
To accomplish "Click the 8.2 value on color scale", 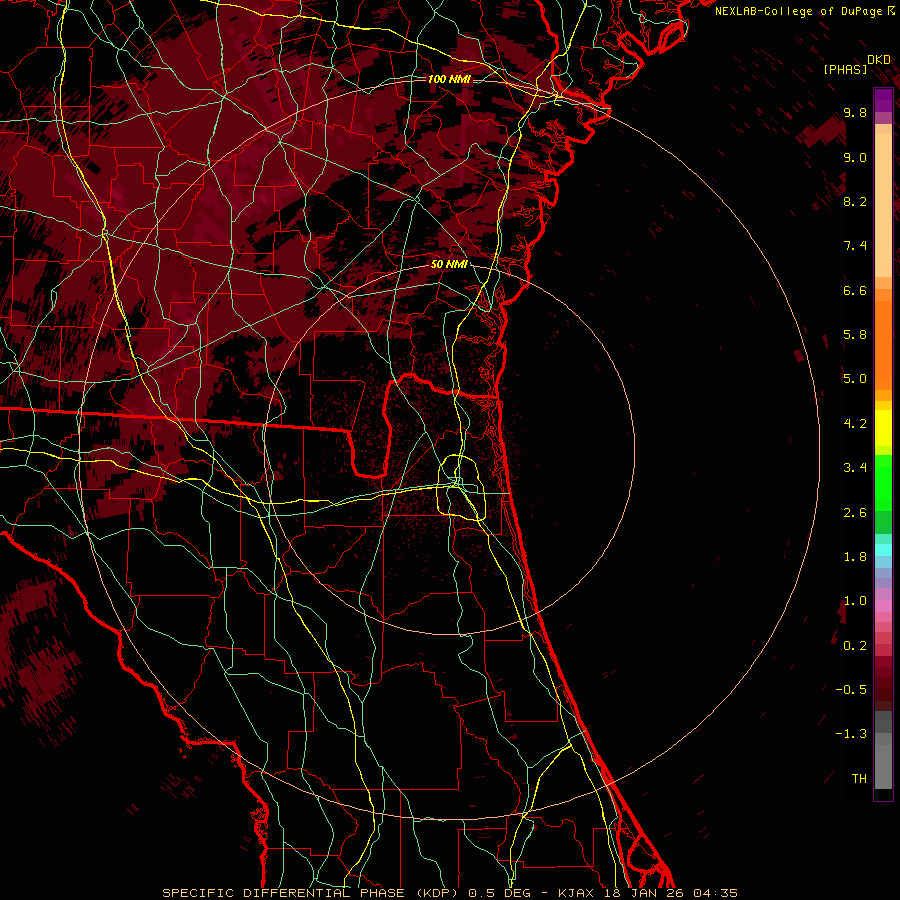I will coord(855,201).
